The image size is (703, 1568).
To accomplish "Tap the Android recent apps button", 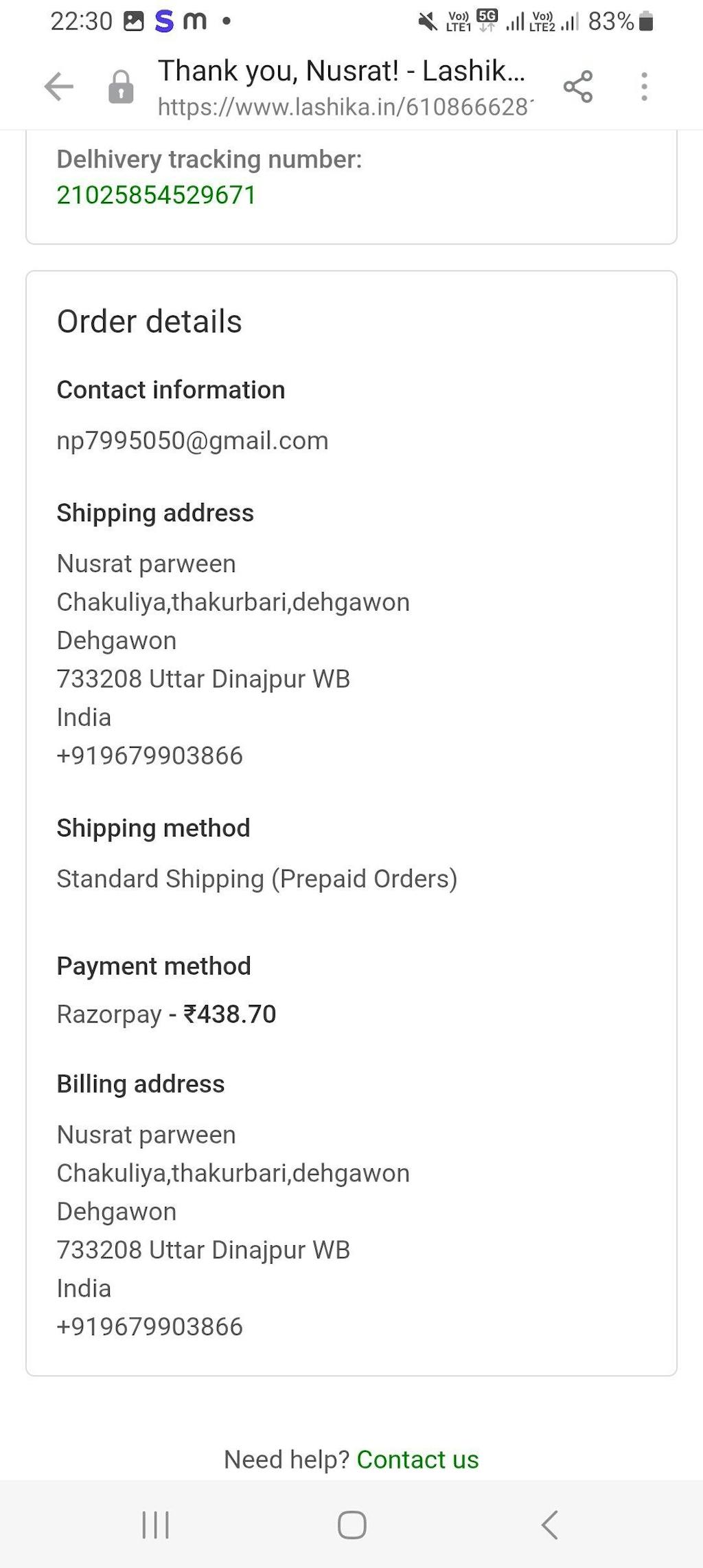I will [x=155, y=1525].
